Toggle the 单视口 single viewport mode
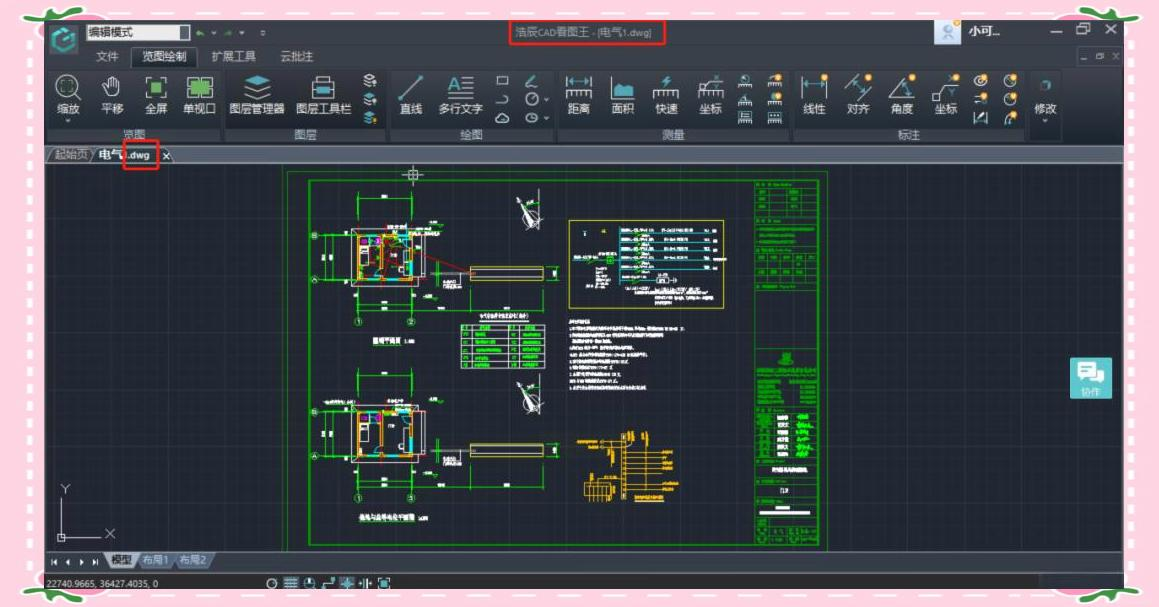 point(199,94)
